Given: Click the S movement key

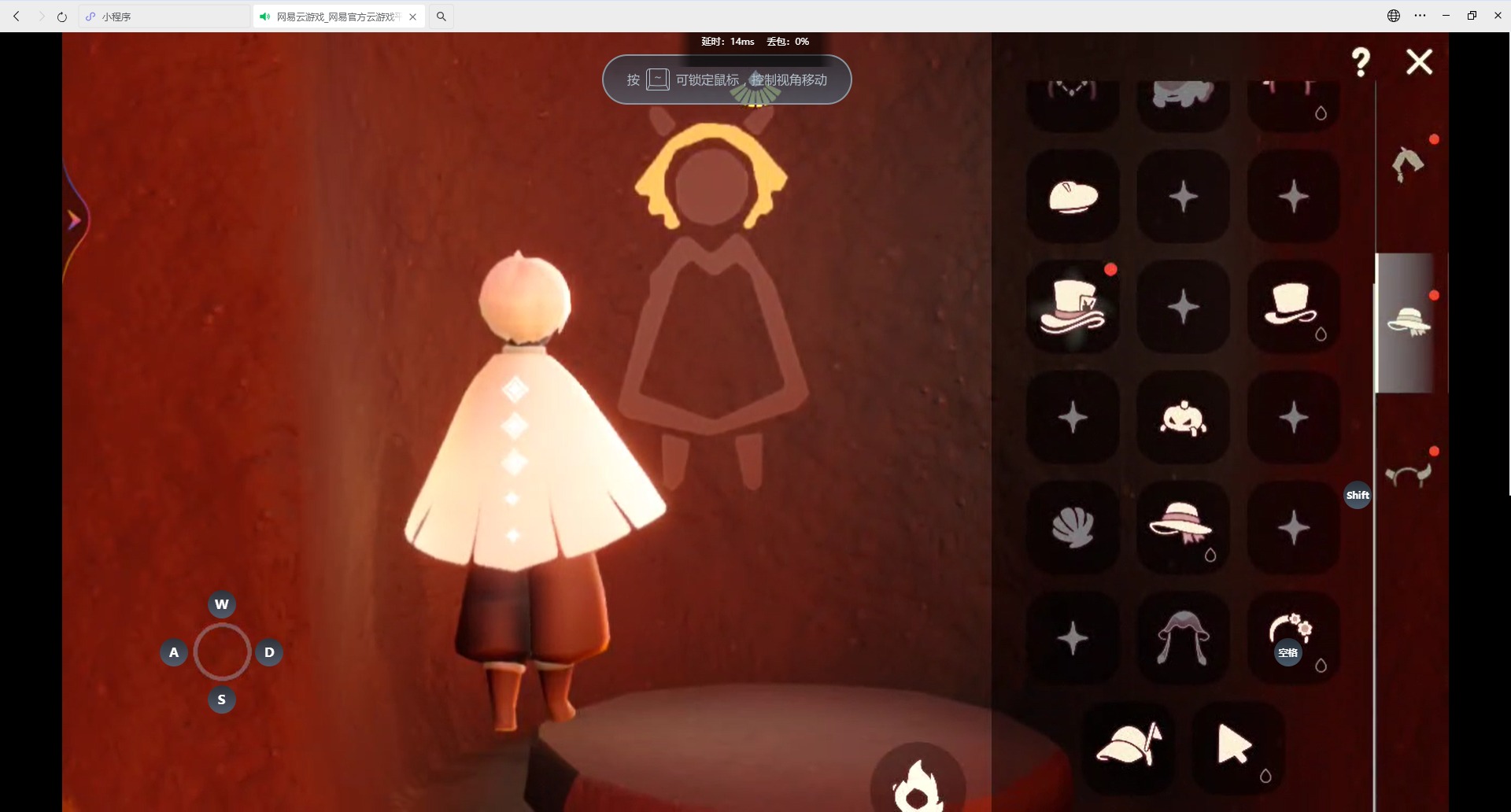Looking at the screenshot, I should (222, 699).
